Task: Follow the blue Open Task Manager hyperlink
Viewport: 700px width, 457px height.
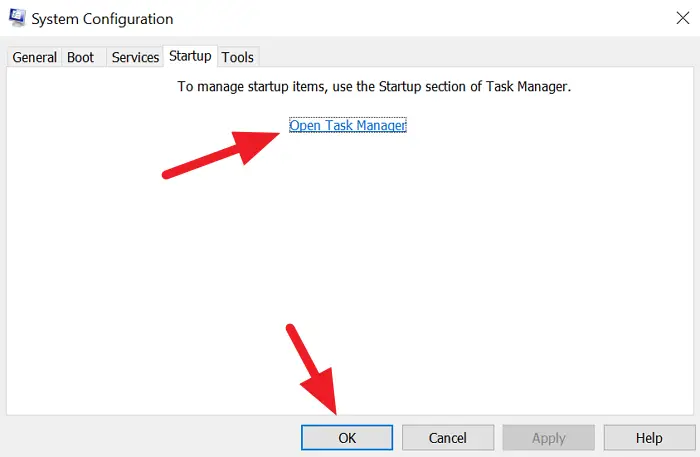Action: [x=348, y=125]
